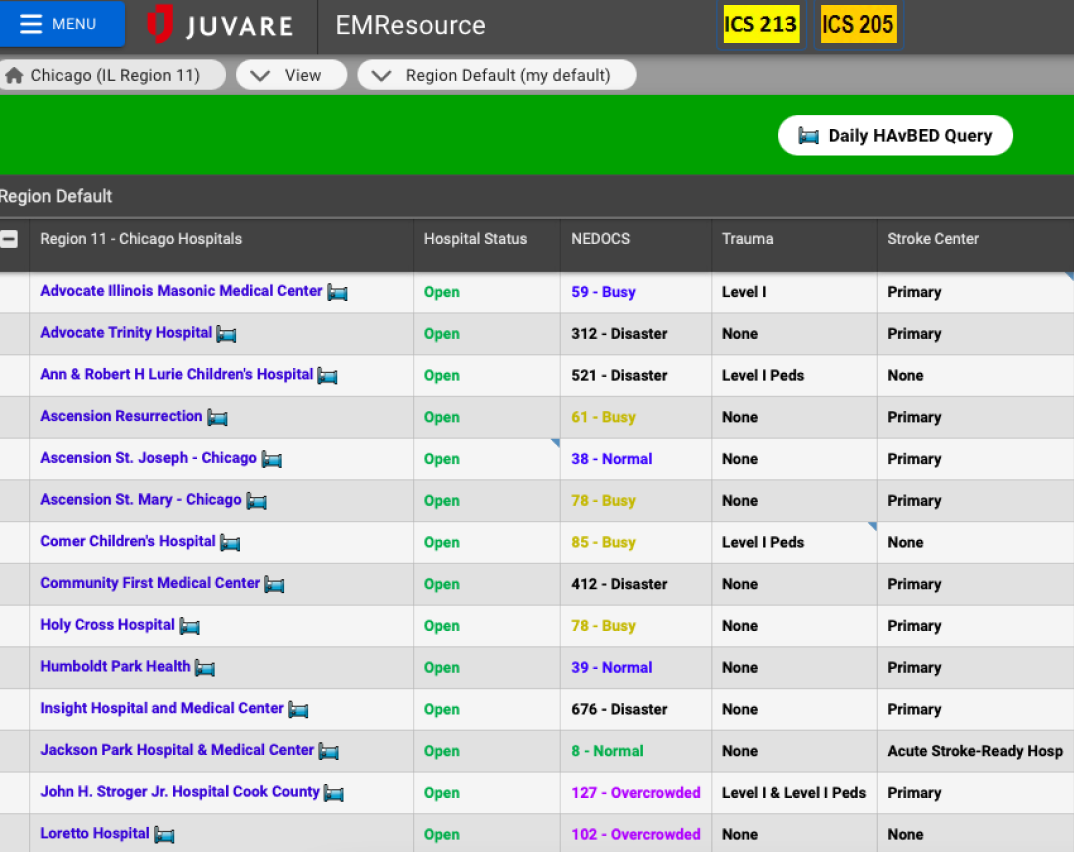The height and width of the screenshot is (852, 1074).
Task: Click bed icon beside Lurie Children's Hospital
Action: [x=327, y=376]
